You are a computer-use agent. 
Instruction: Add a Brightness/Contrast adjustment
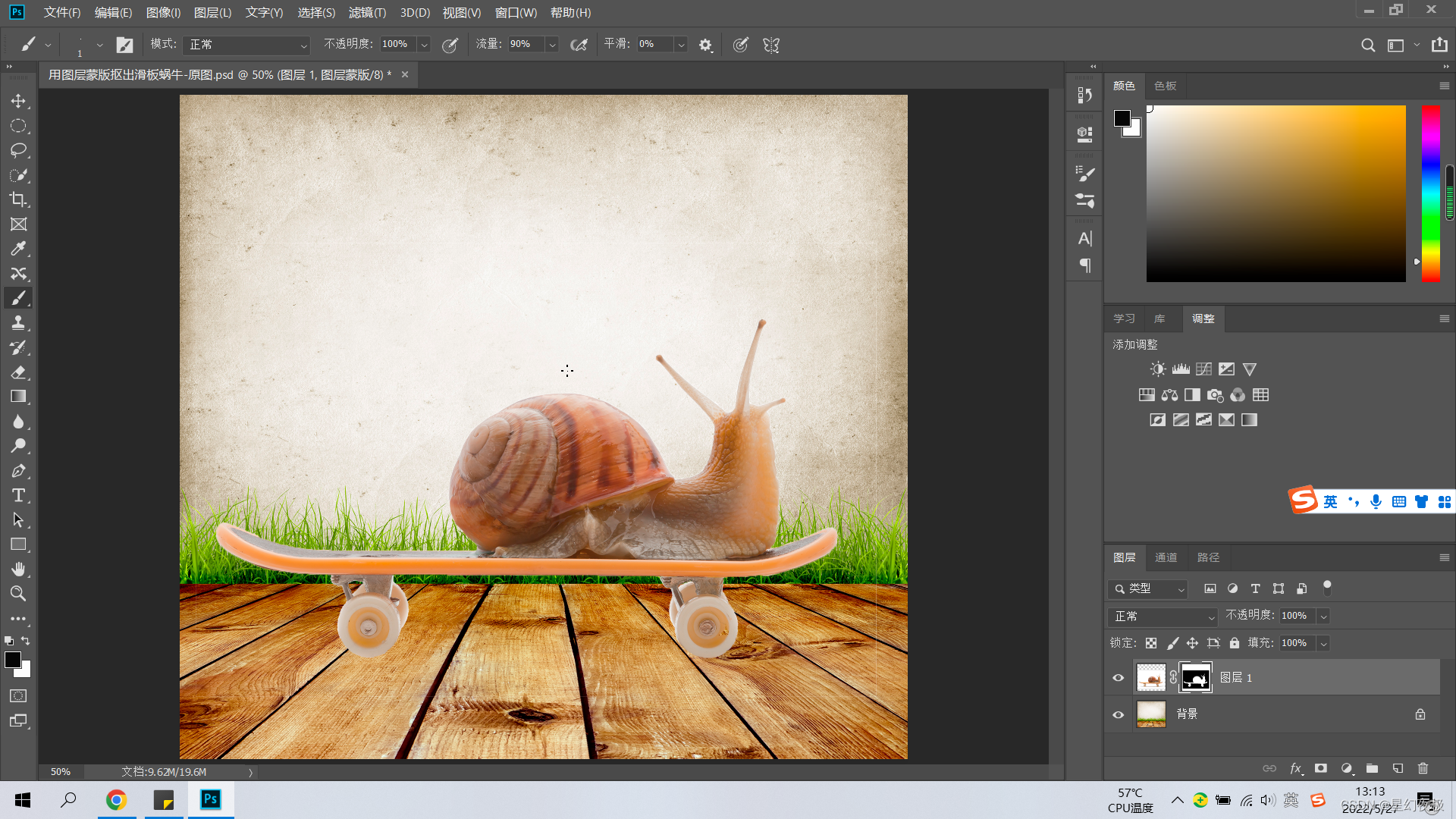1157,369
